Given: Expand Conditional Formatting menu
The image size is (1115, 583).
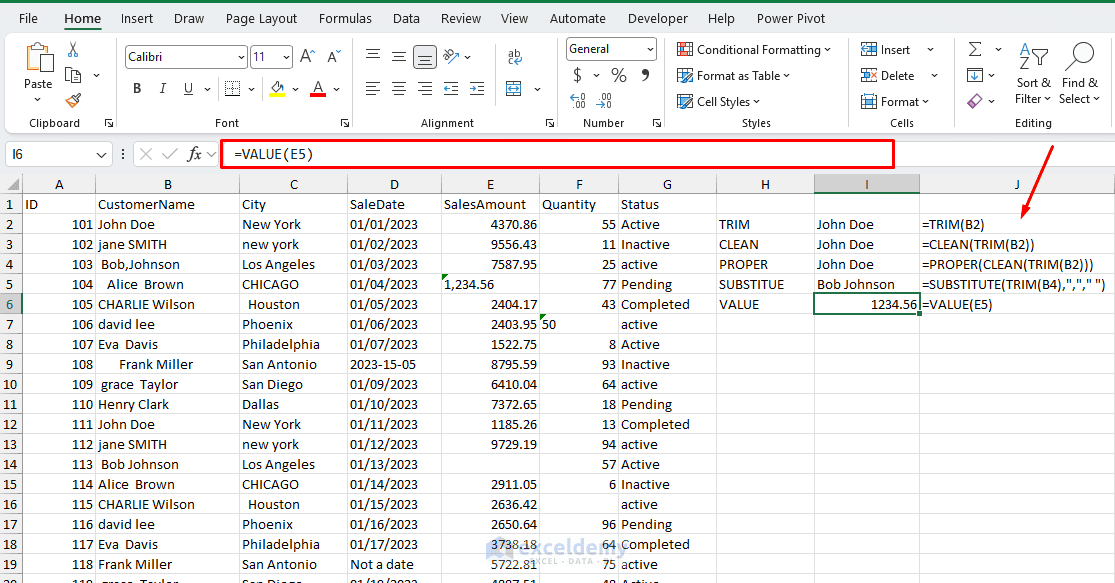Looking at the screenshot, I should [x=754, y=49].
